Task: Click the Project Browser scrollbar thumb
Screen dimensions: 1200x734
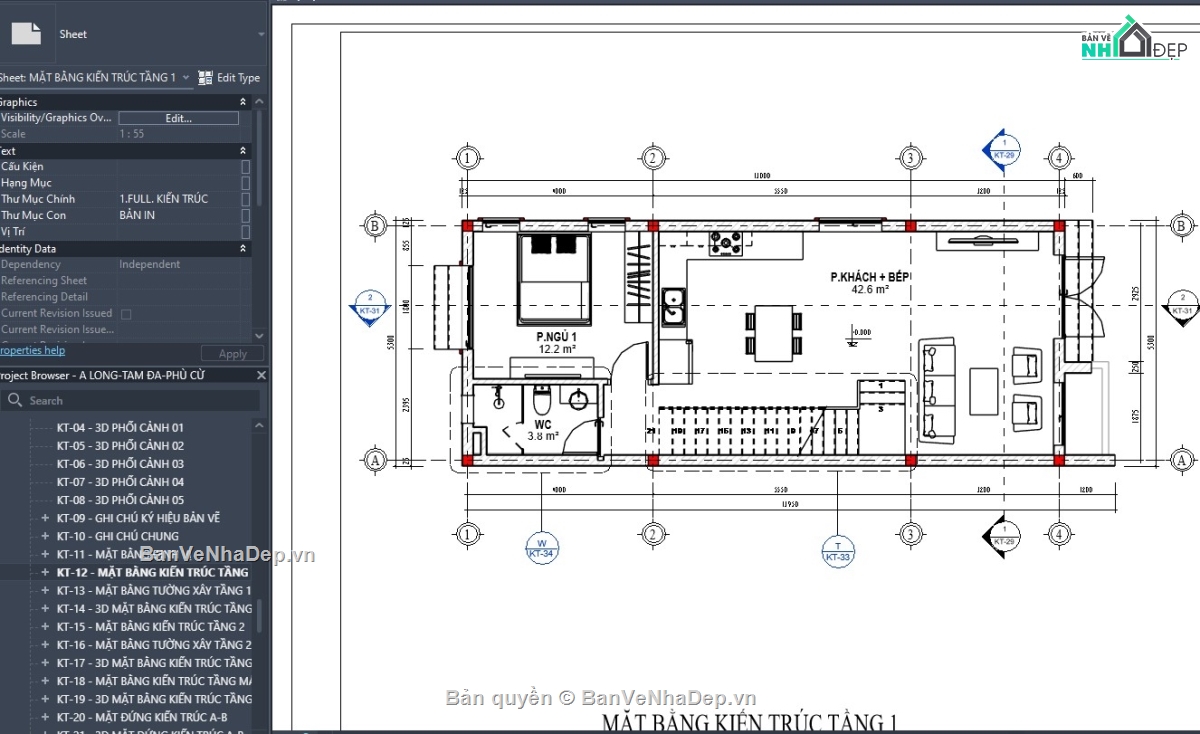Action: (x=261, y=614)
